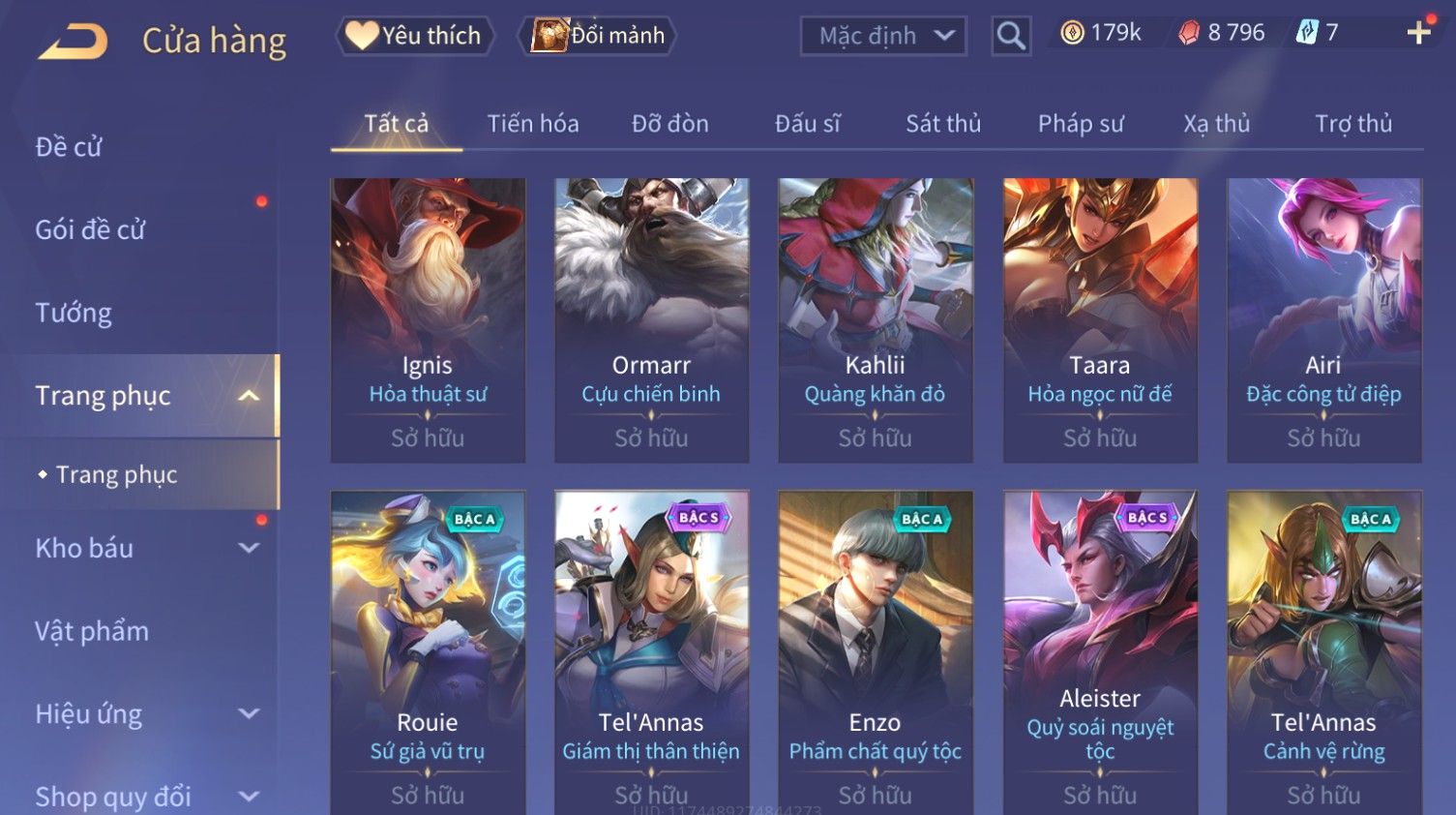The image size is (1456, 815).
Task: Tap the blue voucher ticket icon
Action: pyautogui.click(x=1307, y=33)
